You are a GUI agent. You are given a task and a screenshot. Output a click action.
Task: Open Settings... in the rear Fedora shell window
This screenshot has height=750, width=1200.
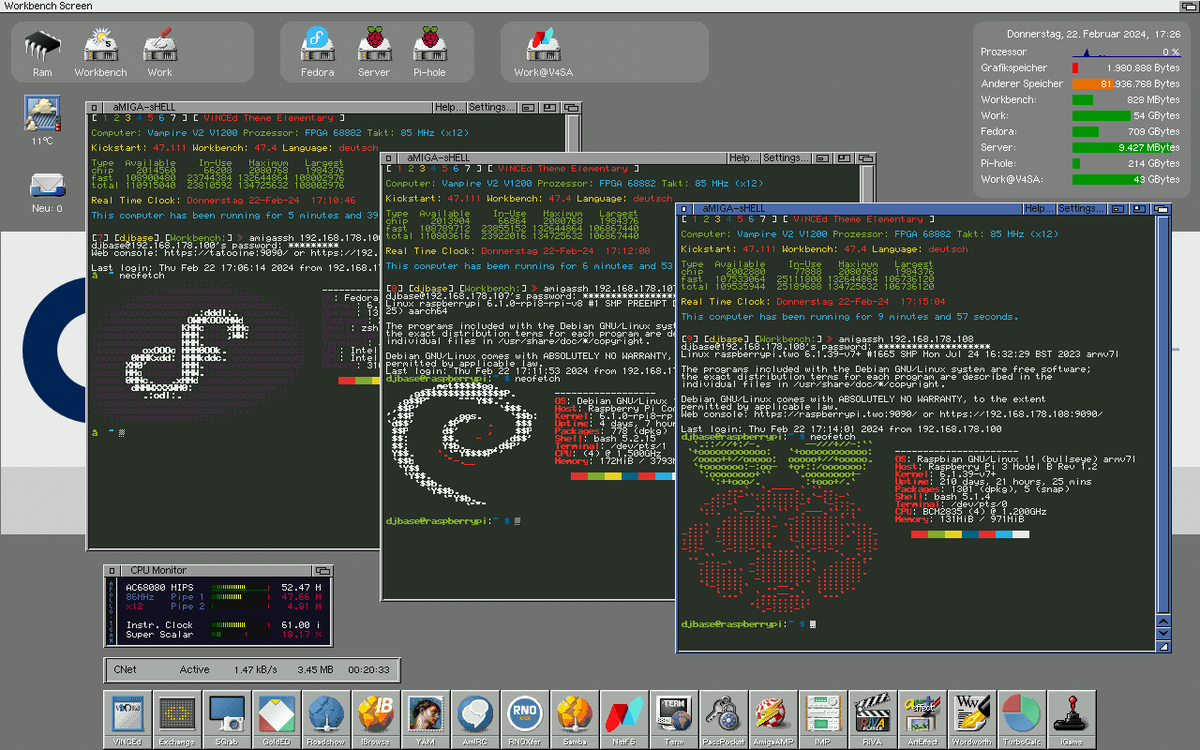(x=490, y=107)
